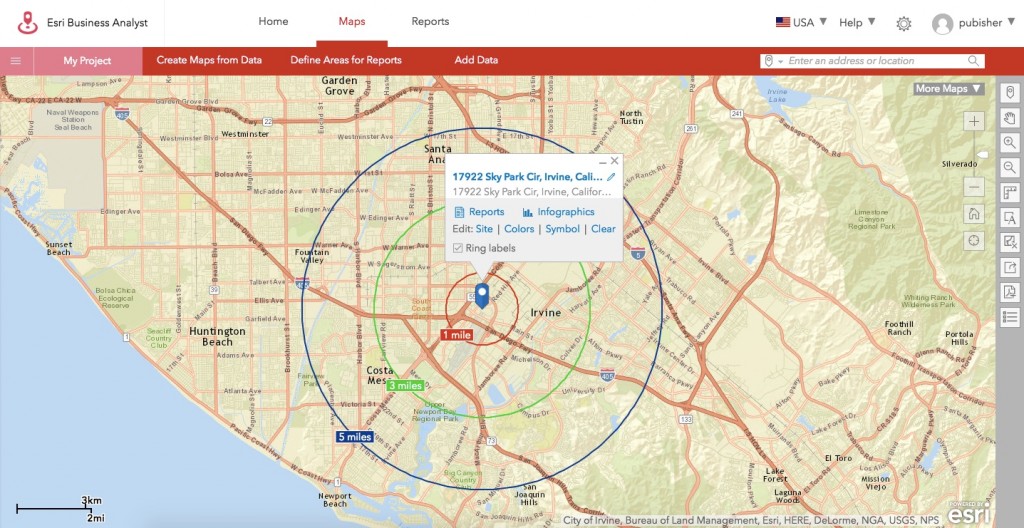Open the Help dropdown
Screen dimensions: 1024x528
(857, 22)
